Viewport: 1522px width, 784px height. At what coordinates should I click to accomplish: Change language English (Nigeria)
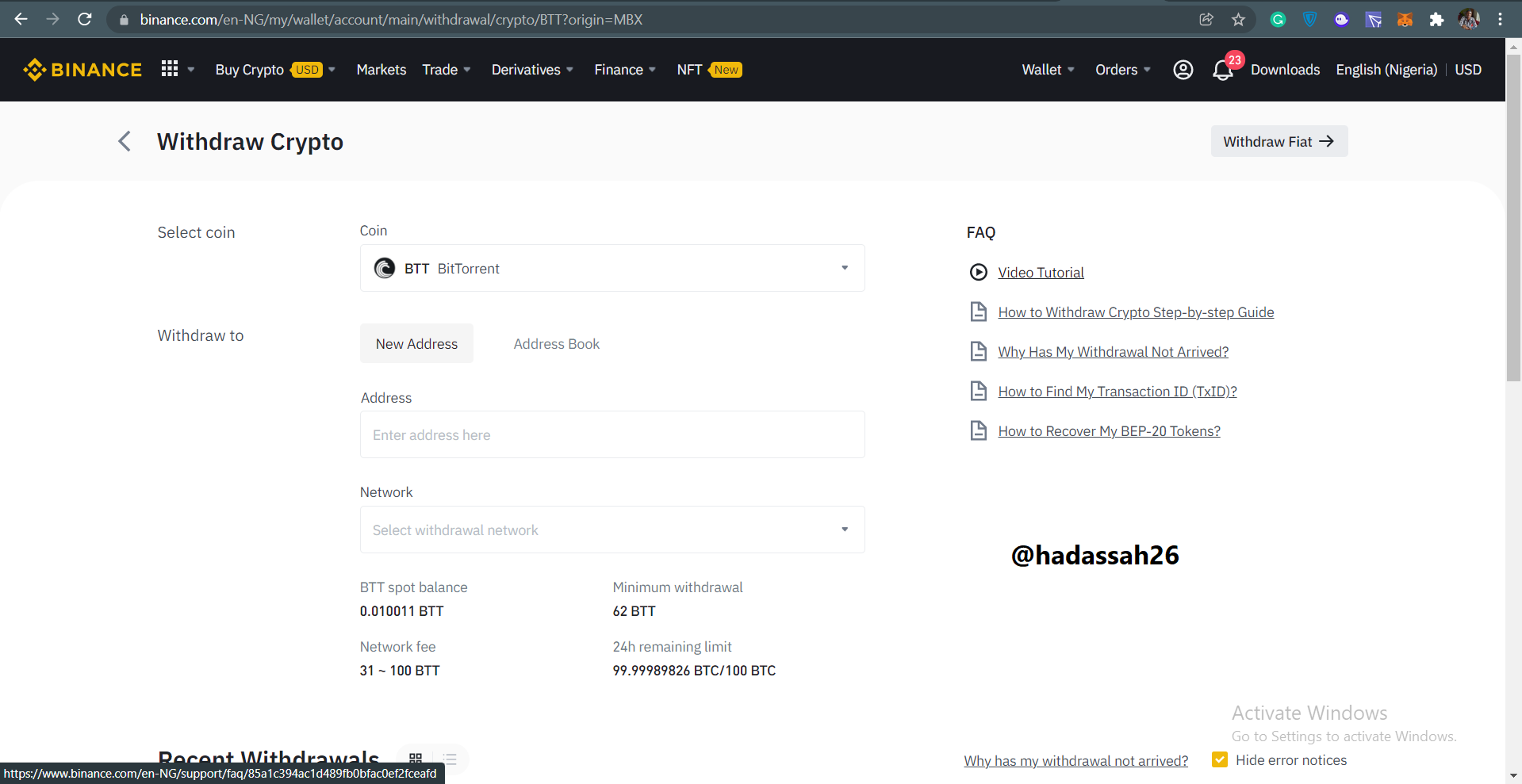click(x=1386, y=70)
